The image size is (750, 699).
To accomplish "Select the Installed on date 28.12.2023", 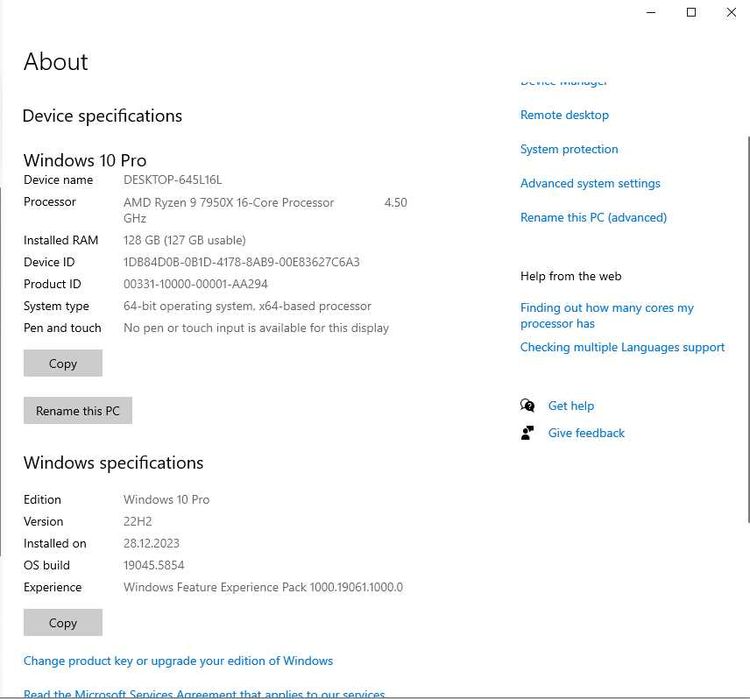I will [152, 544].
